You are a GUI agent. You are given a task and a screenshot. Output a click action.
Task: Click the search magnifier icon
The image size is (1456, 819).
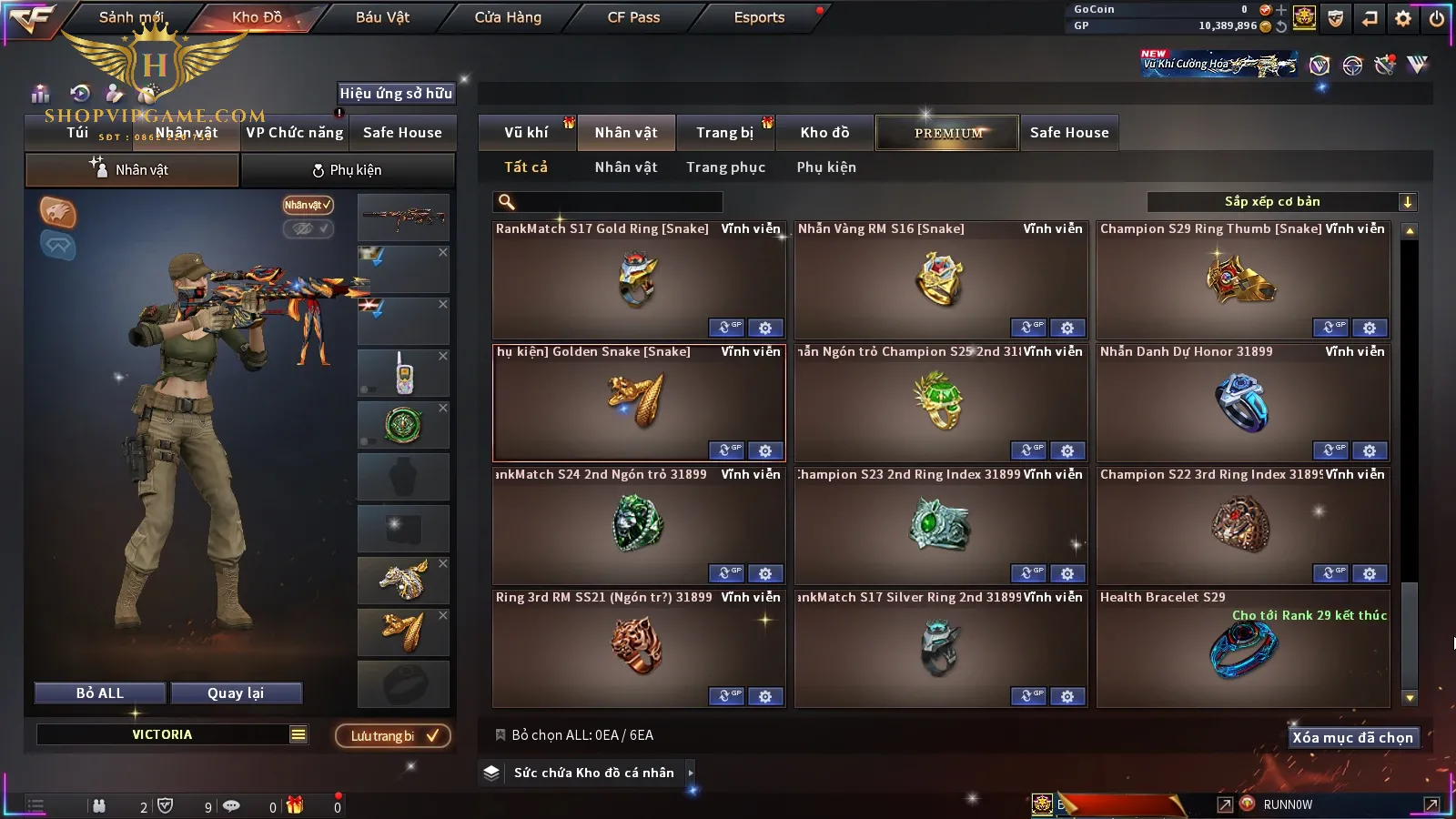(507, 202)
